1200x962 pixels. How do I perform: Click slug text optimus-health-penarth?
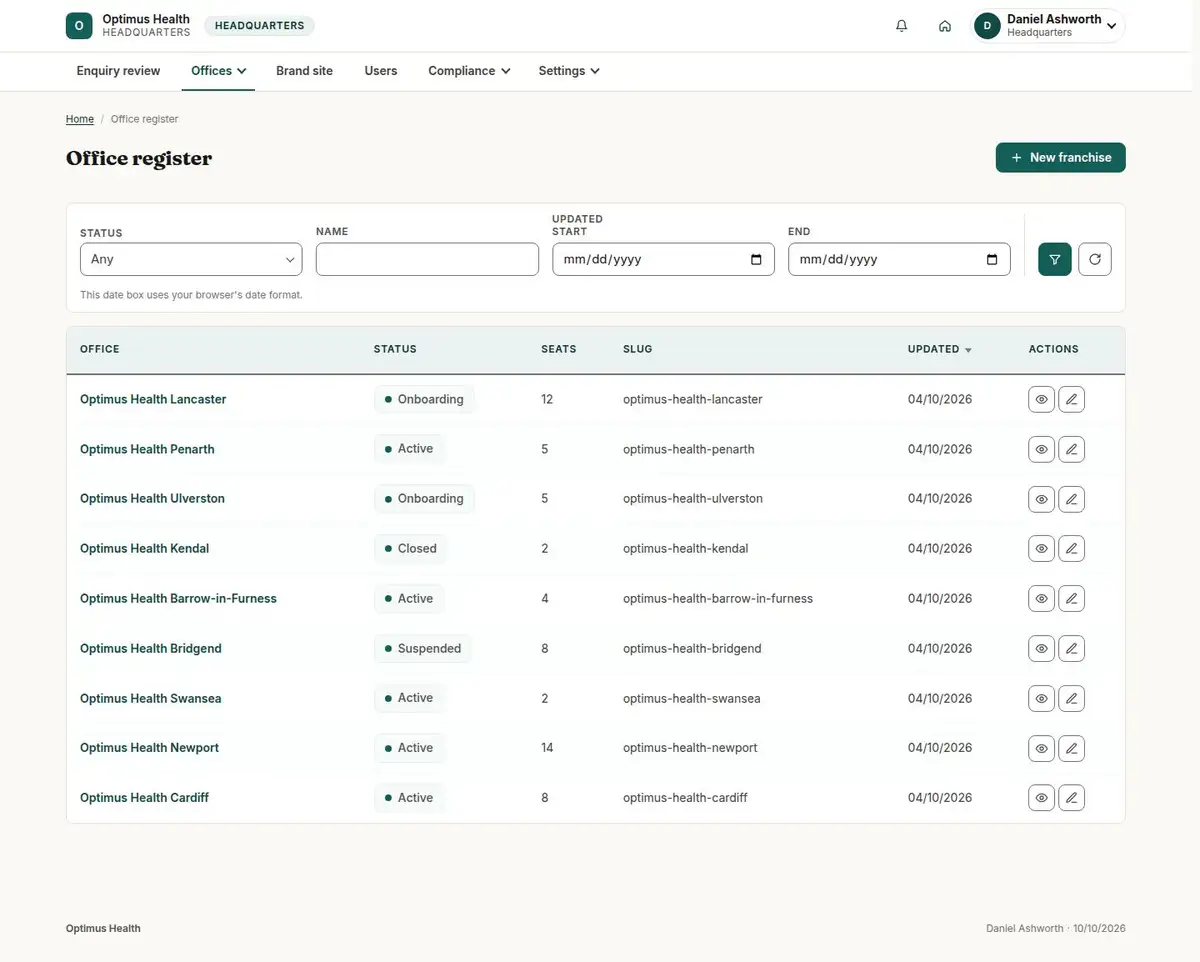click(689, 449)
